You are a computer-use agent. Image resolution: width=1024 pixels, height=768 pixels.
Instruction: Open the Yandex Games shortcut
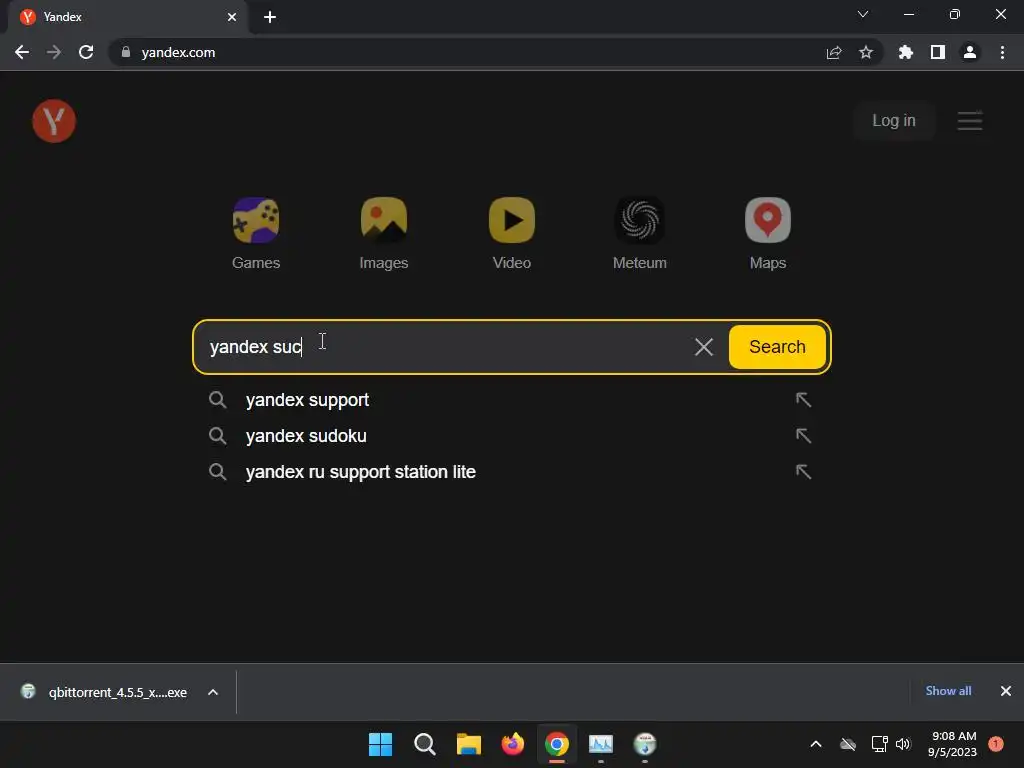pyautogui.click(x=255, y=233)
